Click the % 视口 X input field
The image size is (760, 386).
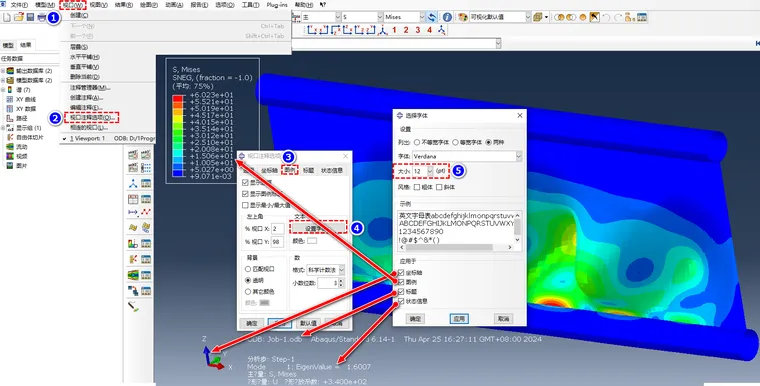pos(277,229)
